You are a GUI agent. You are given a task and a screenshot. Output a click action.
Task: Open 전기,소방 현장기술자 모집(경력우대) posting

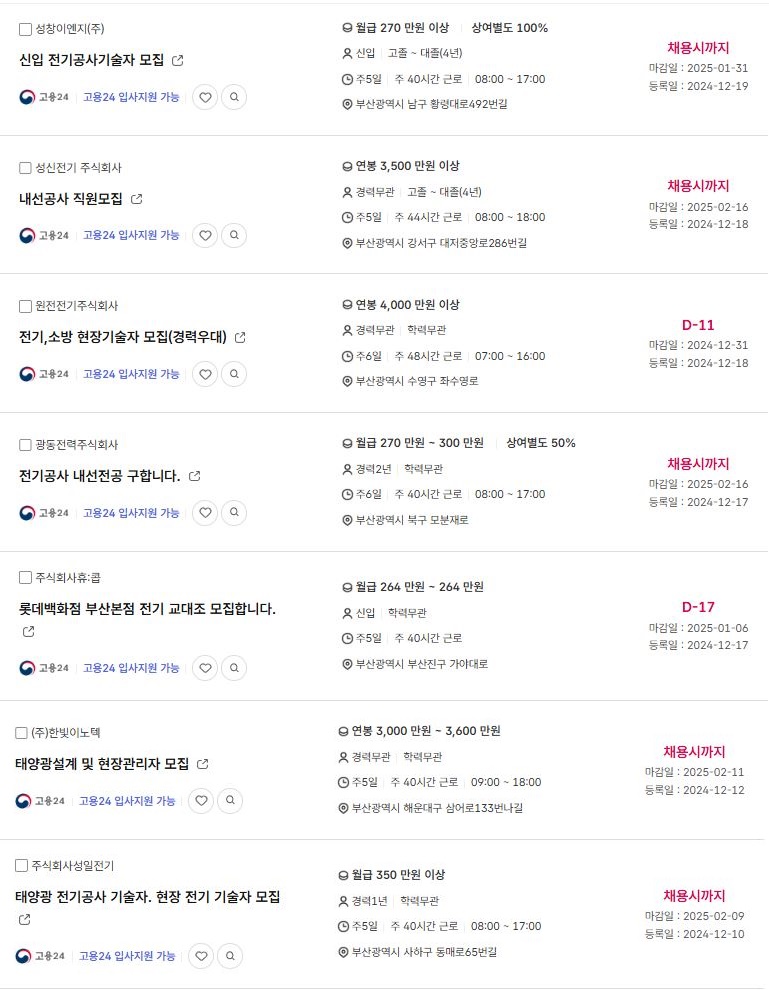point(123,337)
